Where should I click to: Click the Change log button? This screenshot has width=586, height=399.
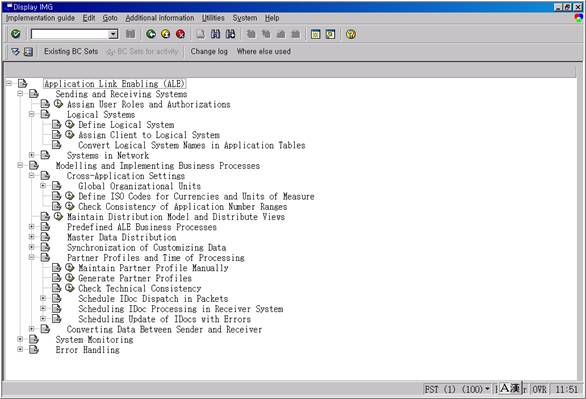[x=209, y=52]
